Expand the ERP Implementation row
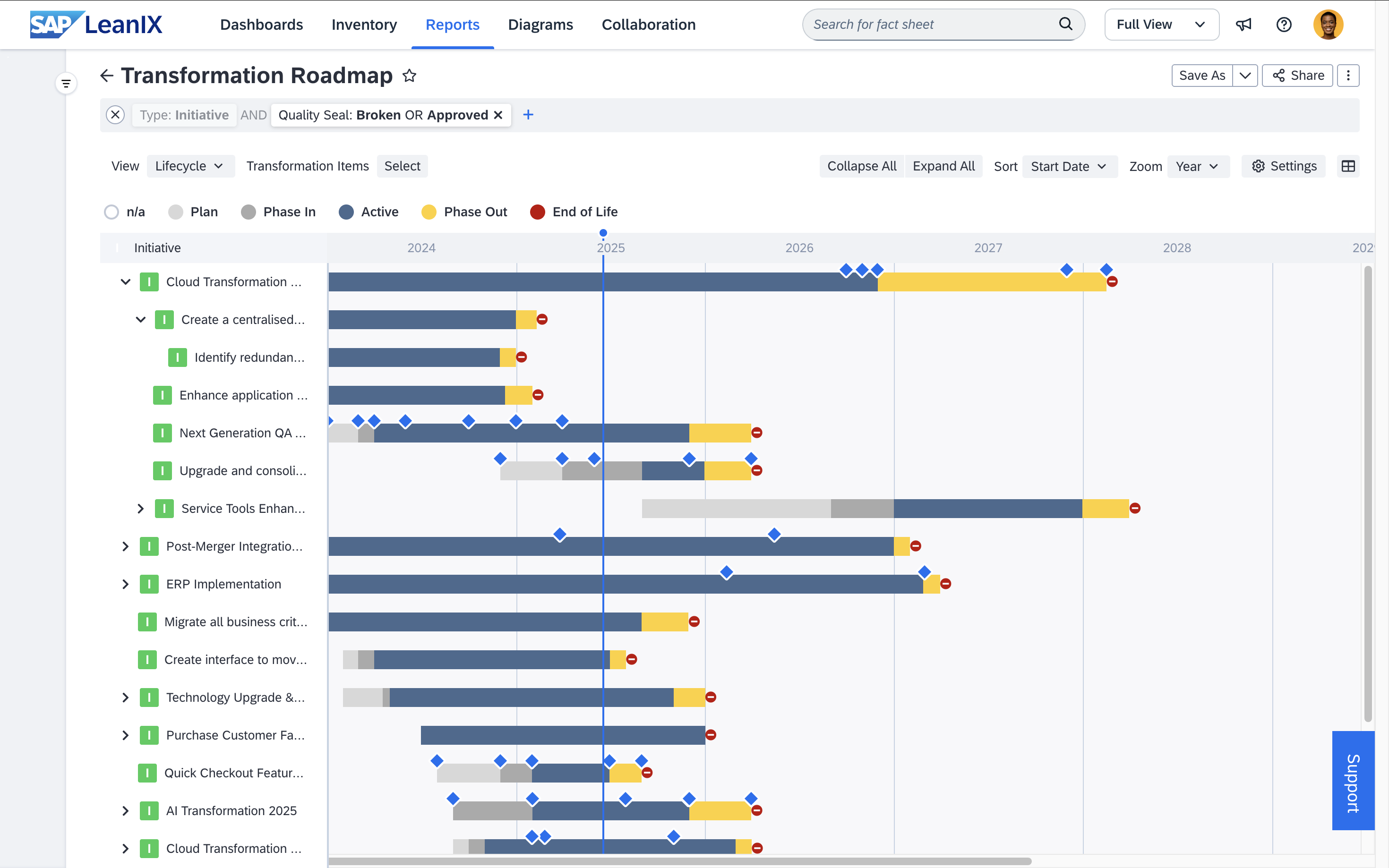This screenshot has width=1389, height=868. 125,584
